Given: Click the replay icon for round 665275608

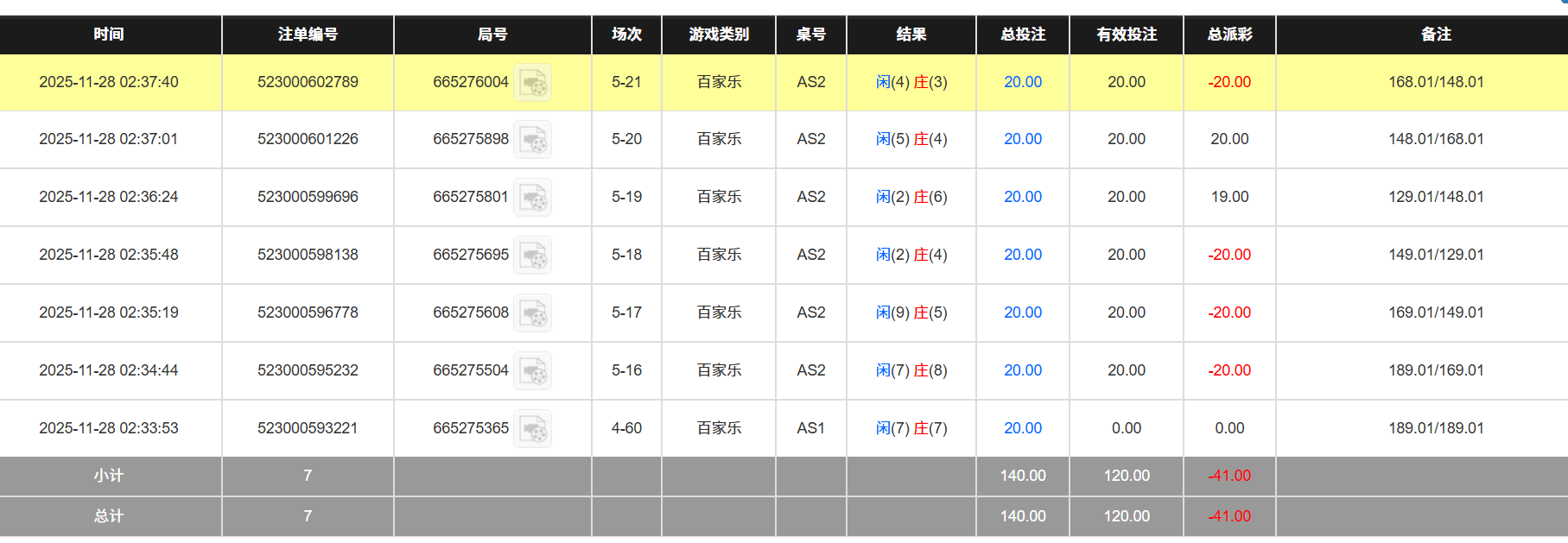Looking at the screenshot, I should point(532,313).
